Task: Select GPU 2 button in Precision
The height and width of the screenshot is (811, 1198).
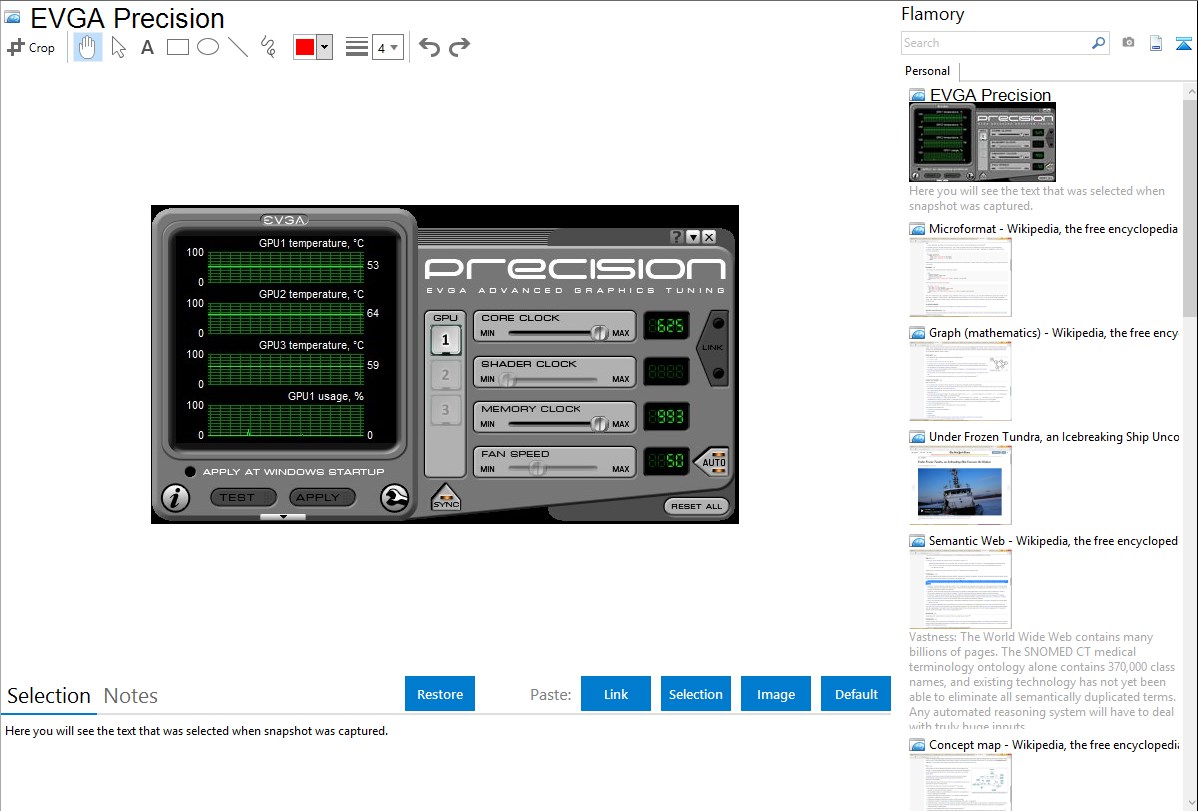Action: pos(445,375)
